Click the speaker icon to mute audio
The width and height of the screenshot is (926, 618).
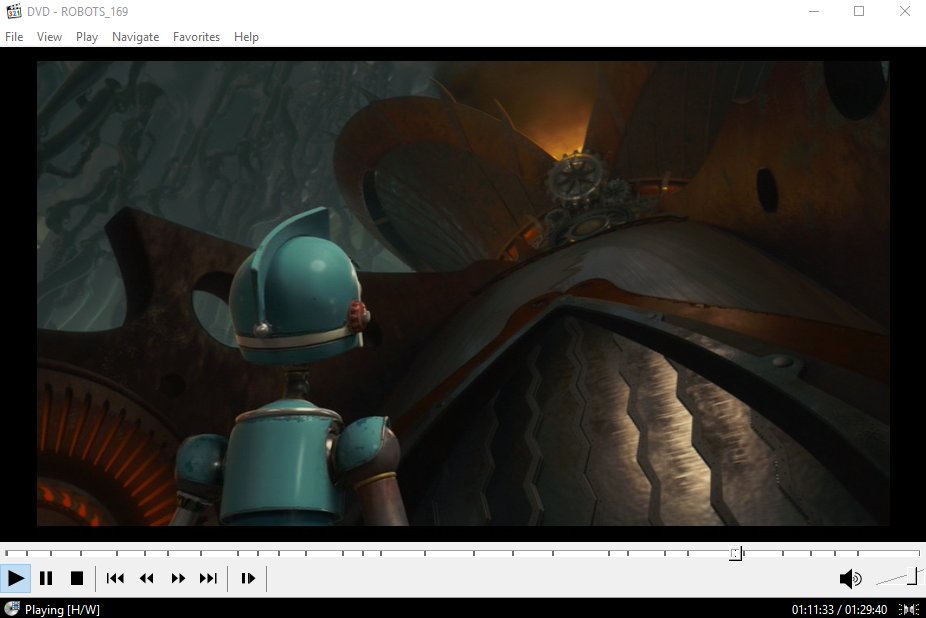pyautogui.click(x=850, y=578)
